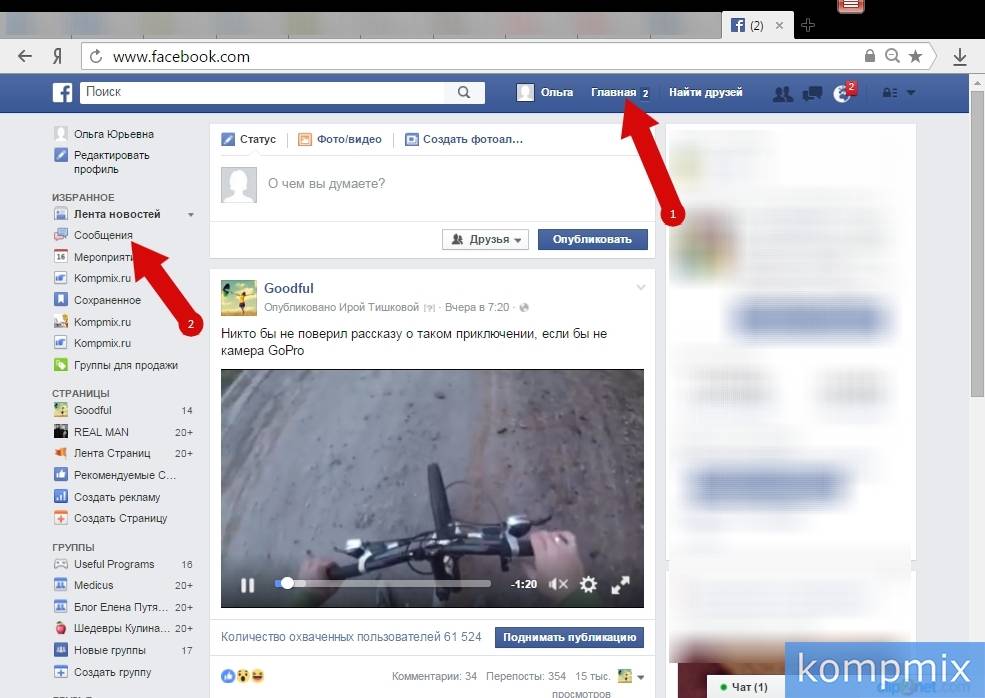
Task: Open the Goodful post options chevron
Action: click(x=641, y=287)
